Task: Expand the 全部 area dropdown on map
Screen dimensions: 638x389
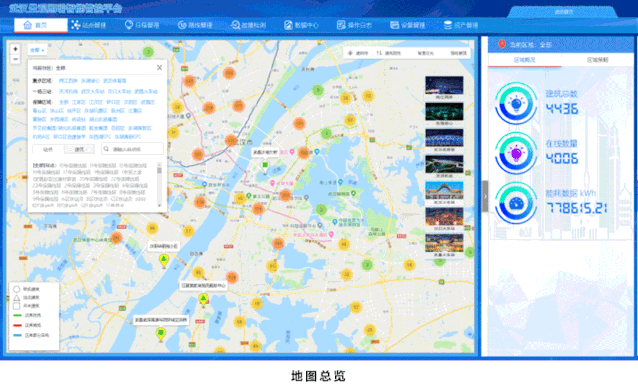Action: click(x=37, y=50)
